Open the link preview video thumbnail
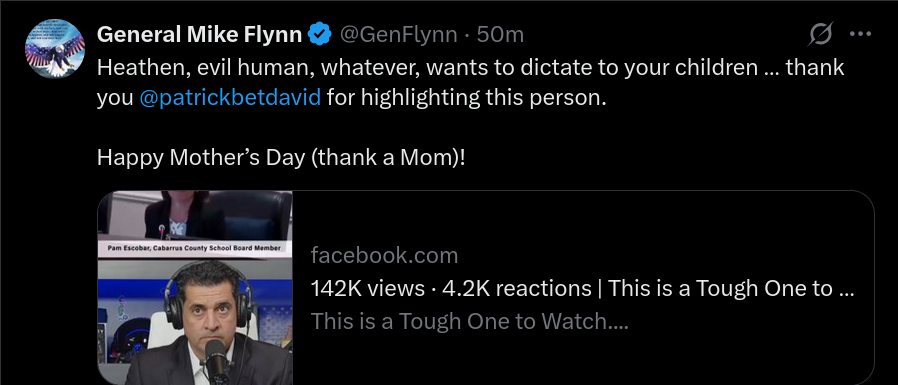The height and width of the screenshot is (385, 898). tap(195, 288)
